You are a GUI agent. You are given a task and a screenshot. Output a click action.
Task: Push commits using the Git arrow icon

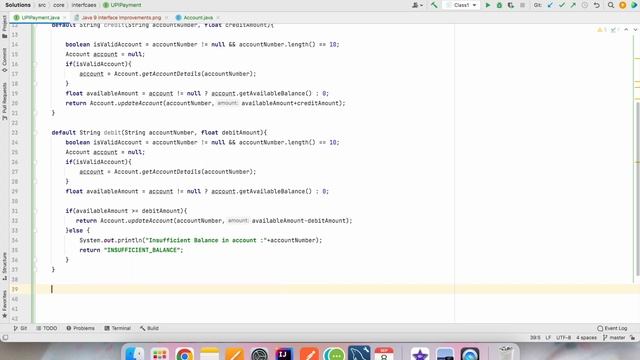573,5
